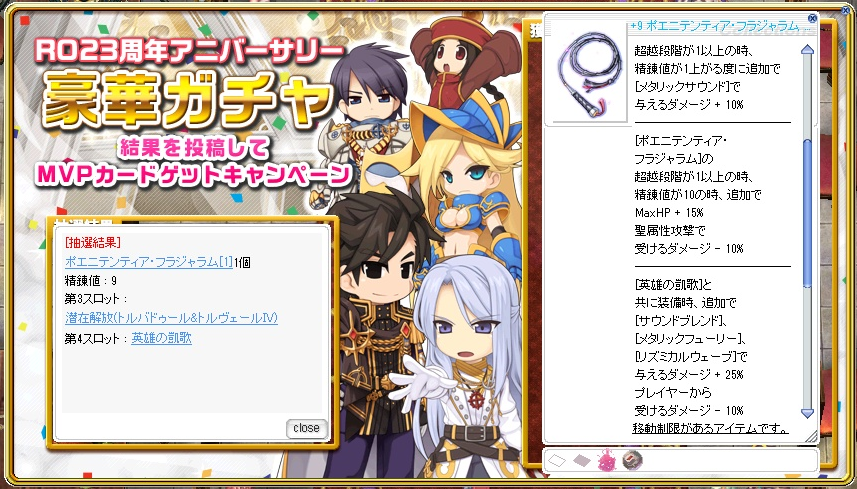Select the second grey card slot
The width and height of the screenshot is (857, 489).
point(582,461)
